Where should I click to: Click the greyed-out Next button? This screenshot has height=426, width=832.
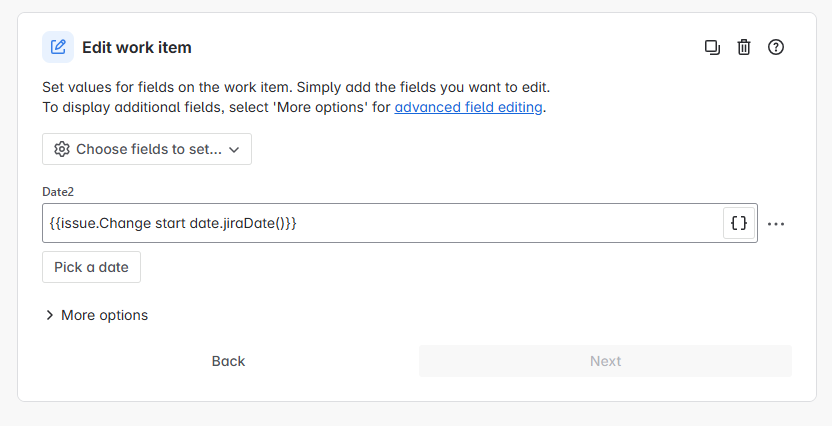click(x=605, y=361)
